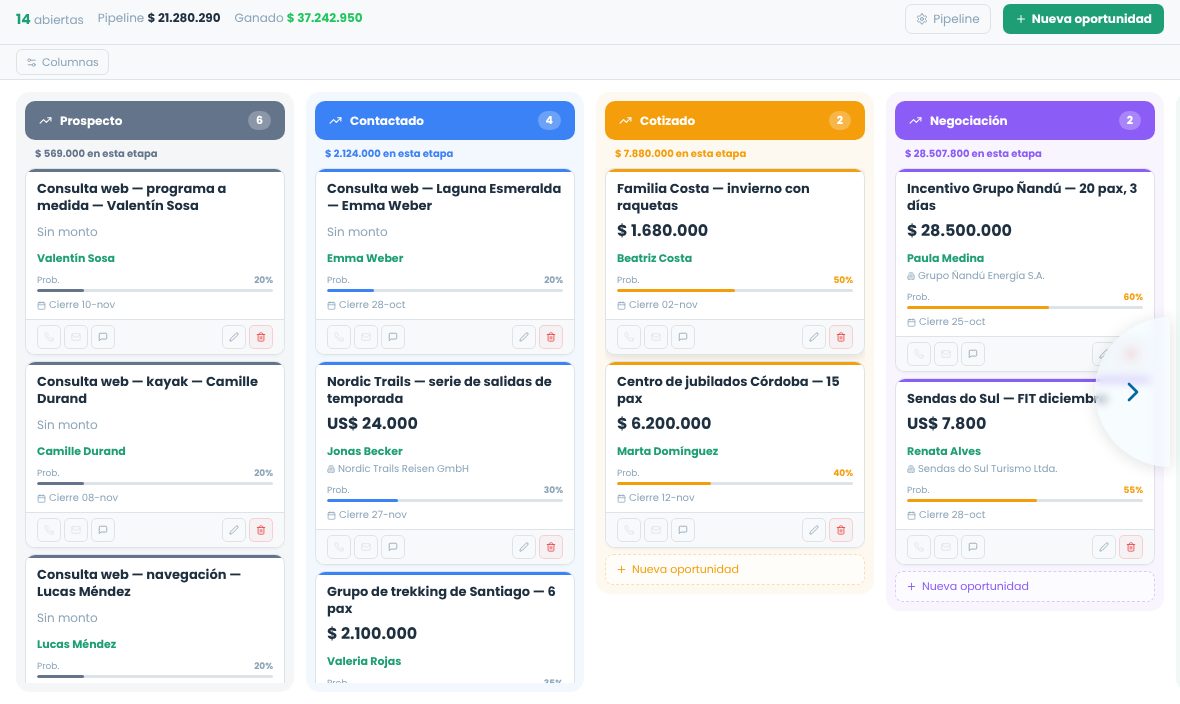Click the $ 28.500.000 amount
This screenshot has height=704, width=1180.
point(959,230)
